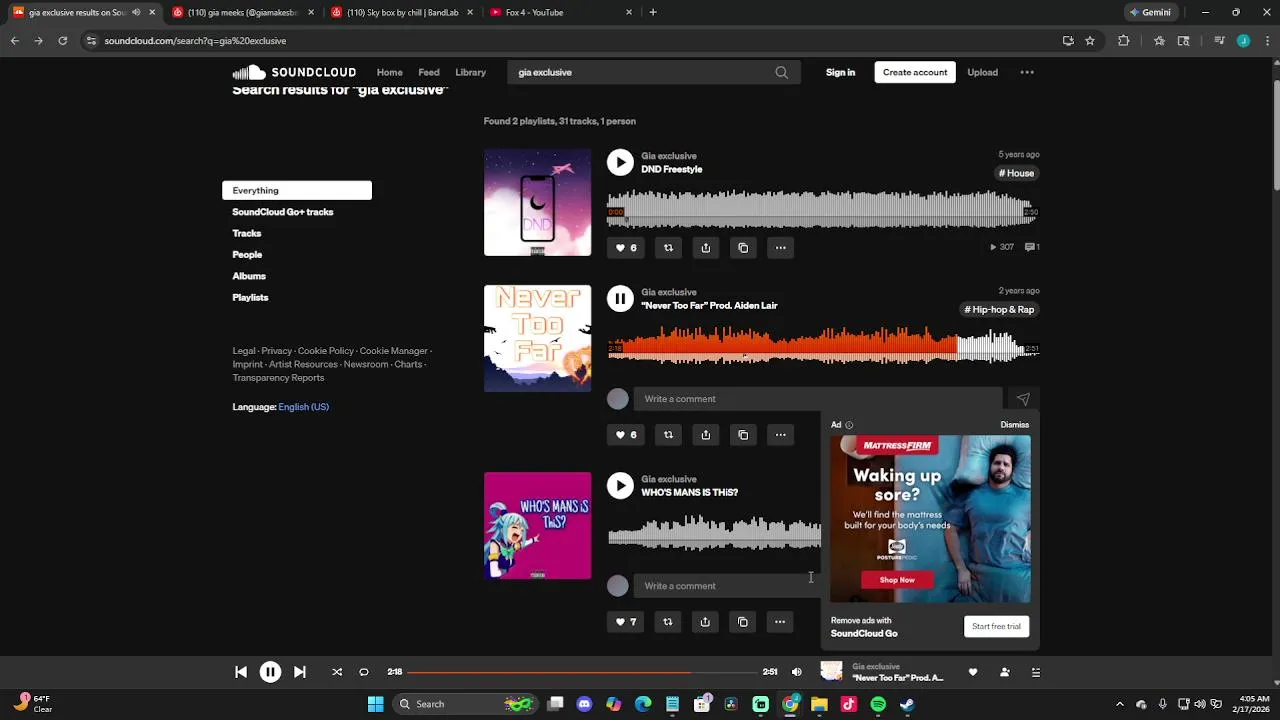Pause the Never Too Far track
The width and height of the screenshot is (1280, 720).
(620, 298)
